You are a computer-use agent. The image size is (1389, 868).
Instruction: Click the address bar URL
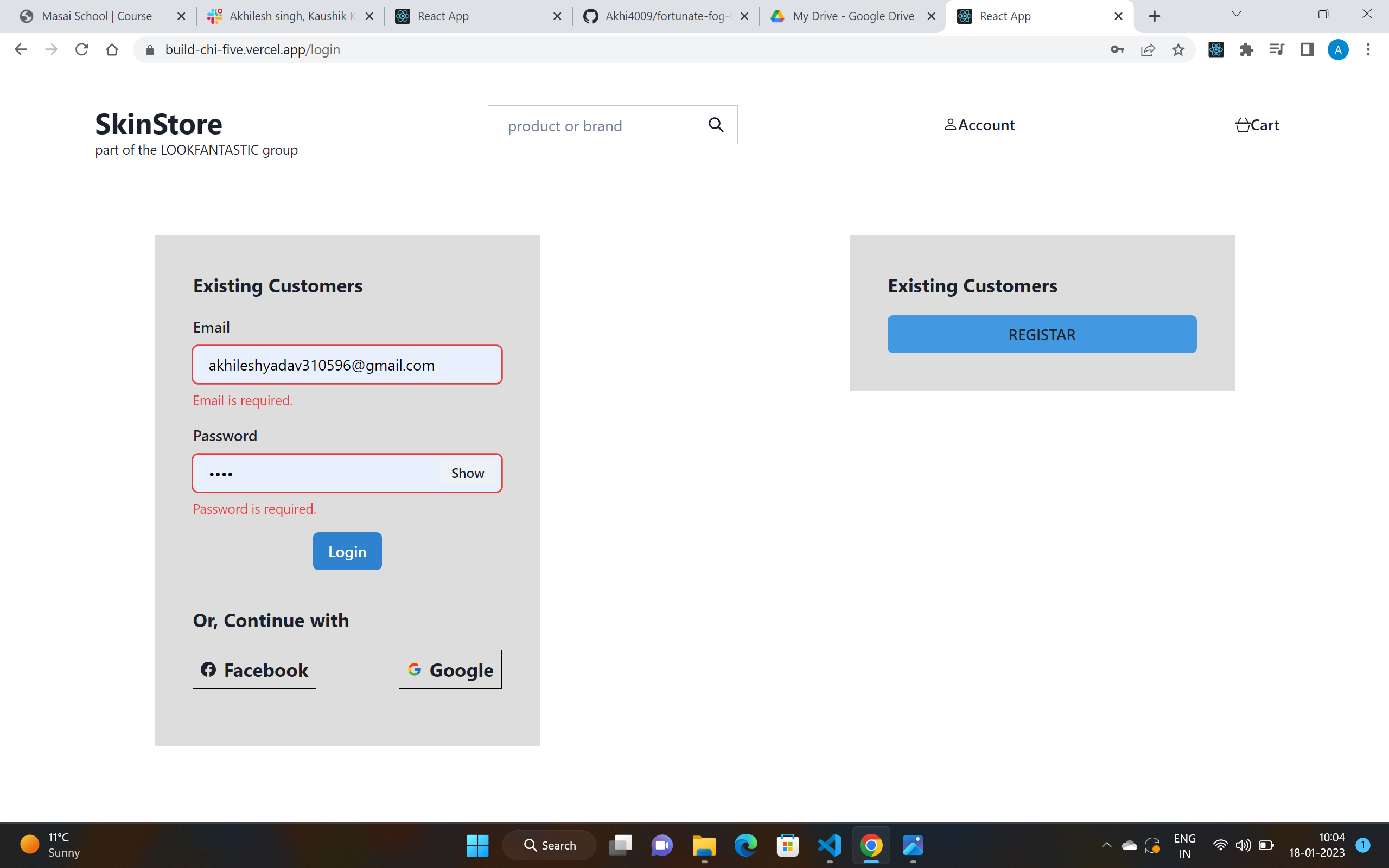(252, 49)
